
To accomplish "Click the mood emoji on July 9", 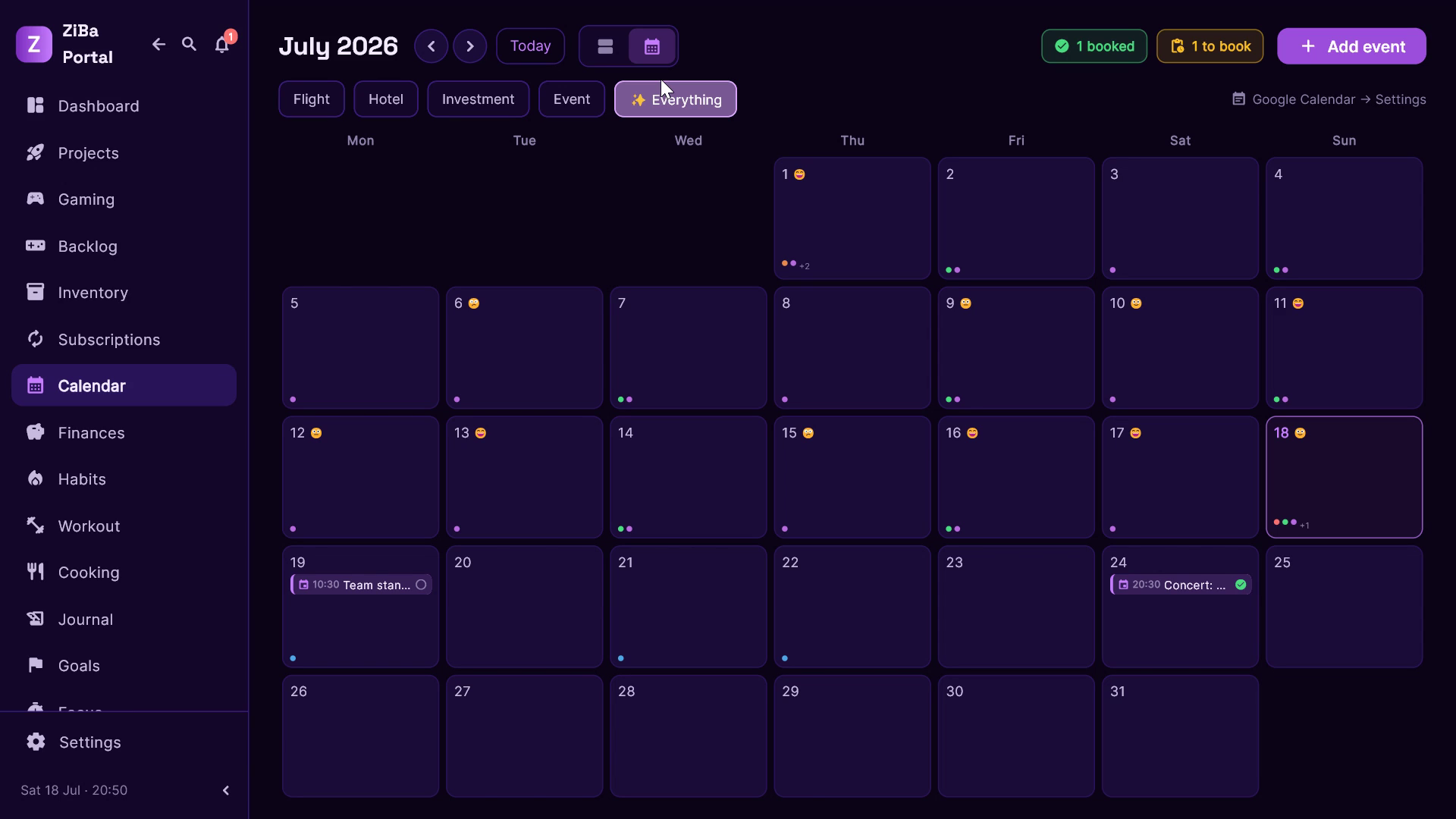I will [965, 303].
